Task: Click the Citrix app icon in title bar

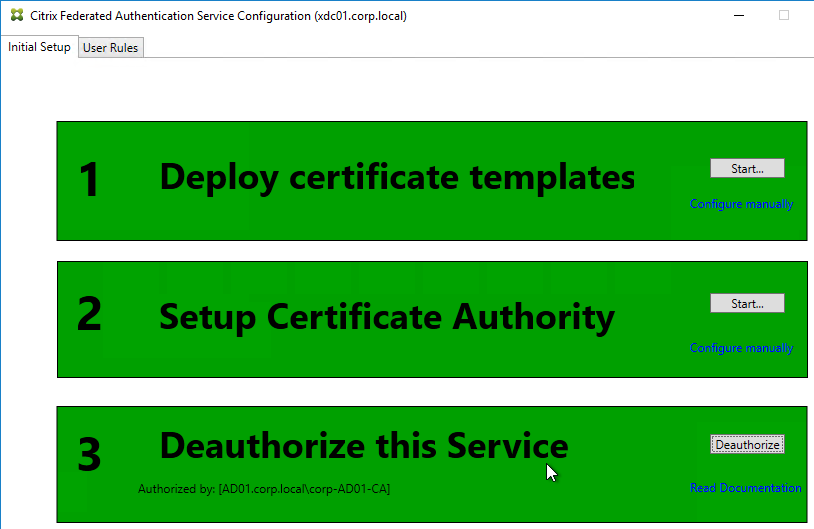Action: [x=17, y=15]
